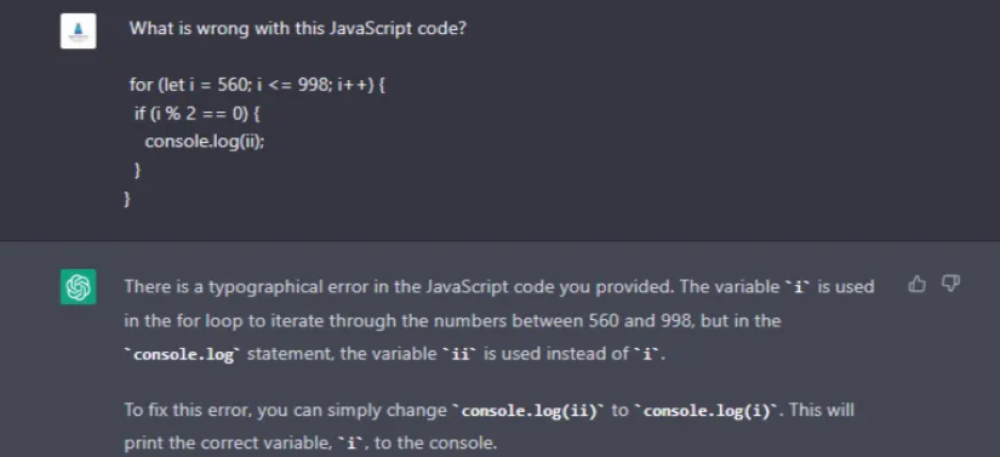
Task: Click the user profile avatar
Action: coord(79,31)
